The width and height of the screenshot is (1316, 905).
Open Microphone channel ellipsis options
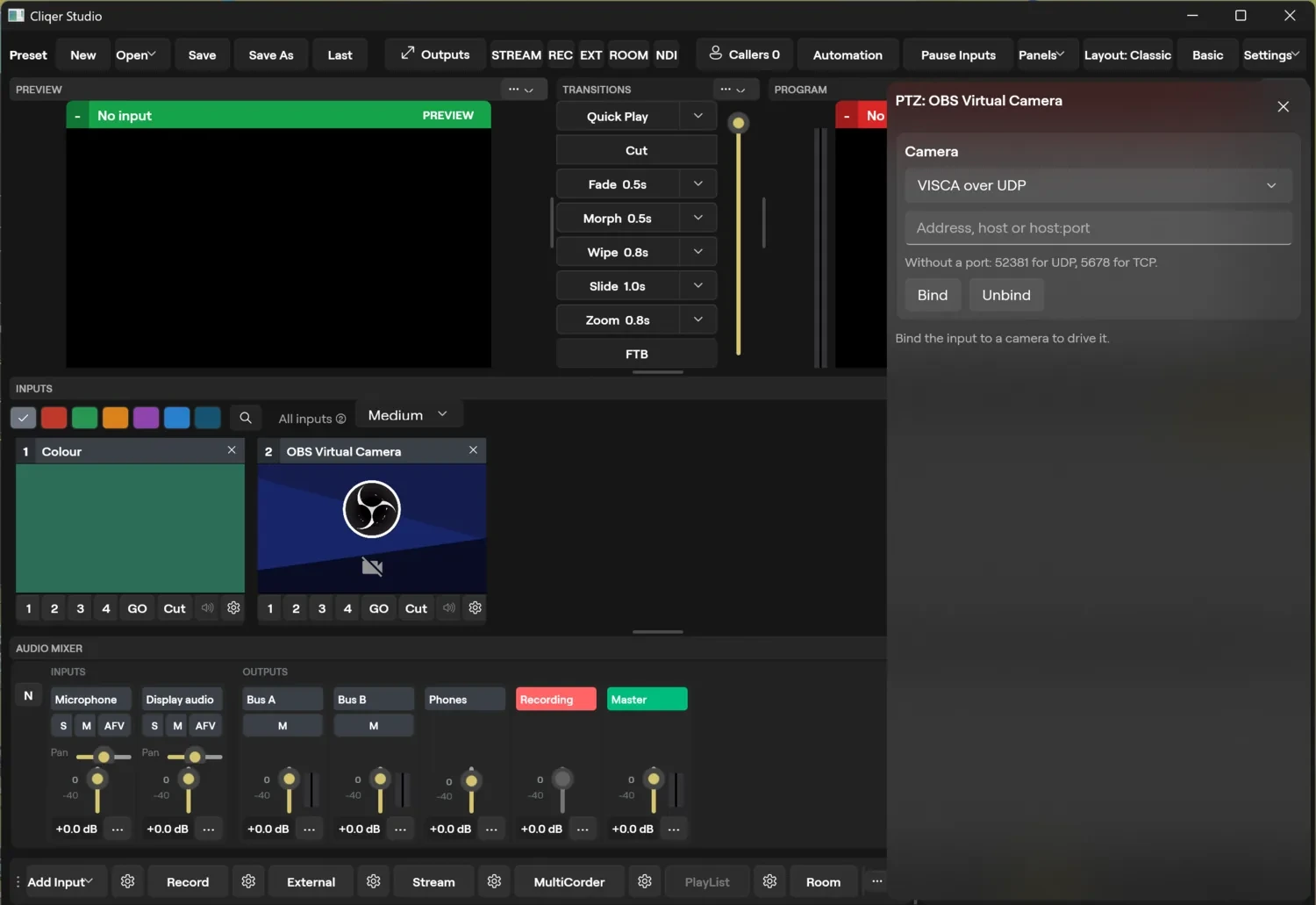118,829
